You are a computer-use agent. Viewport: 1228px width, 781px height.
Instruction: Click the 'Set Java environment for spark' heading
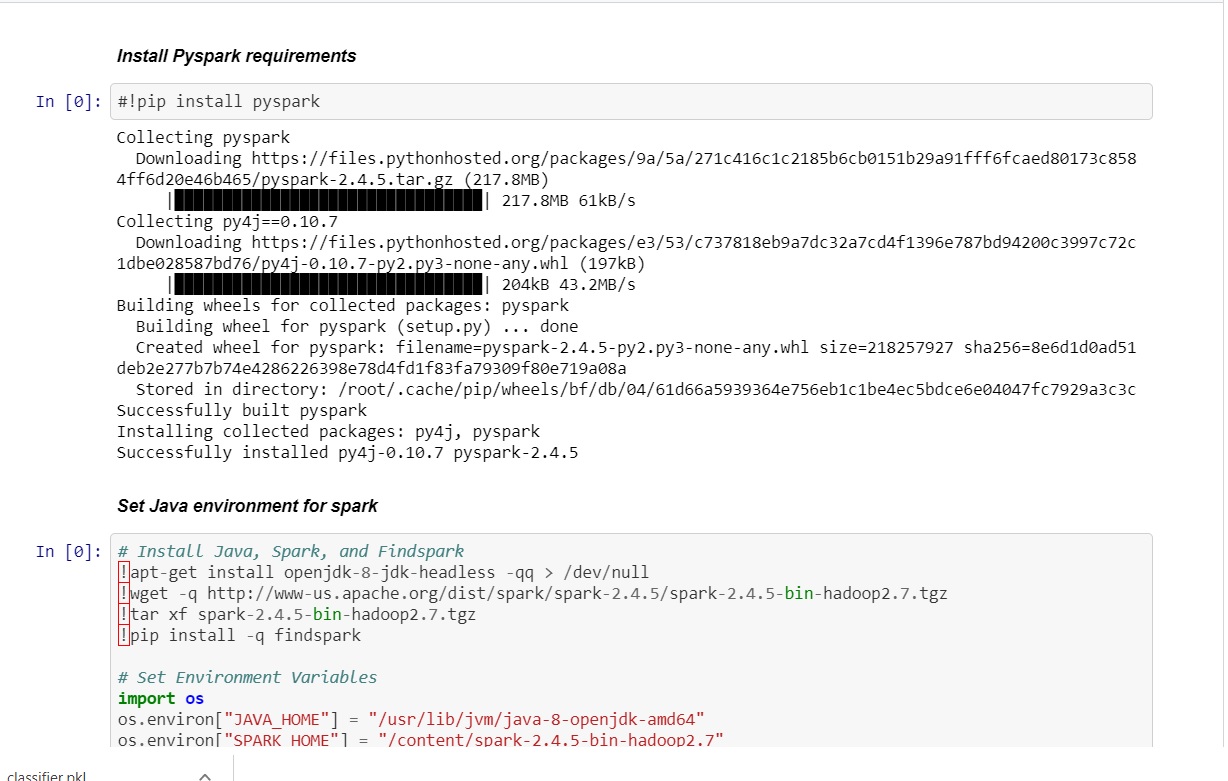247,506
